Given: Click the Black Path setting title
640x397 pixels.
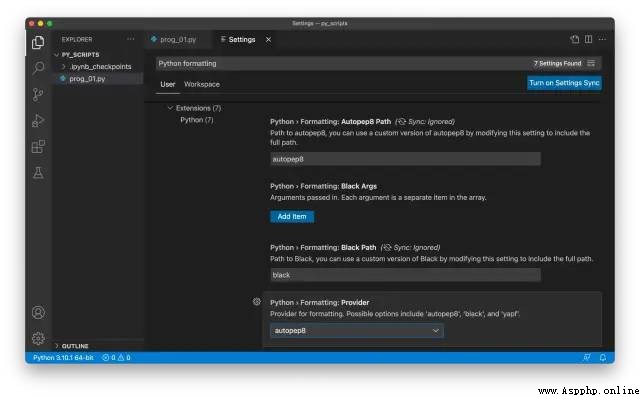Looking at the screenshot, I should point(323,247).
